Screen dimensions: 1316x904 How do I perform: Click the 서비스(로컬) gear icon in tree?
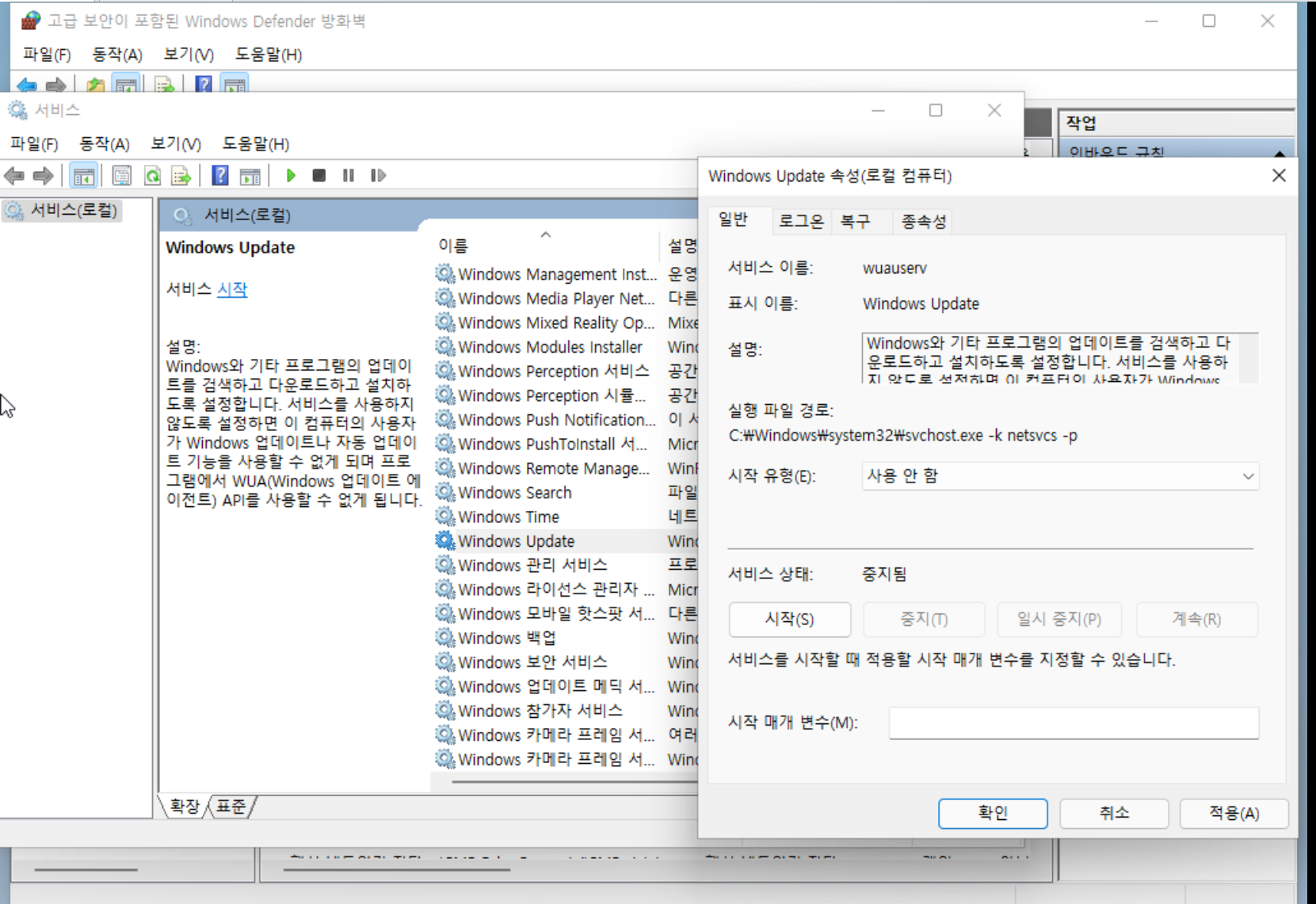point(14,211)
